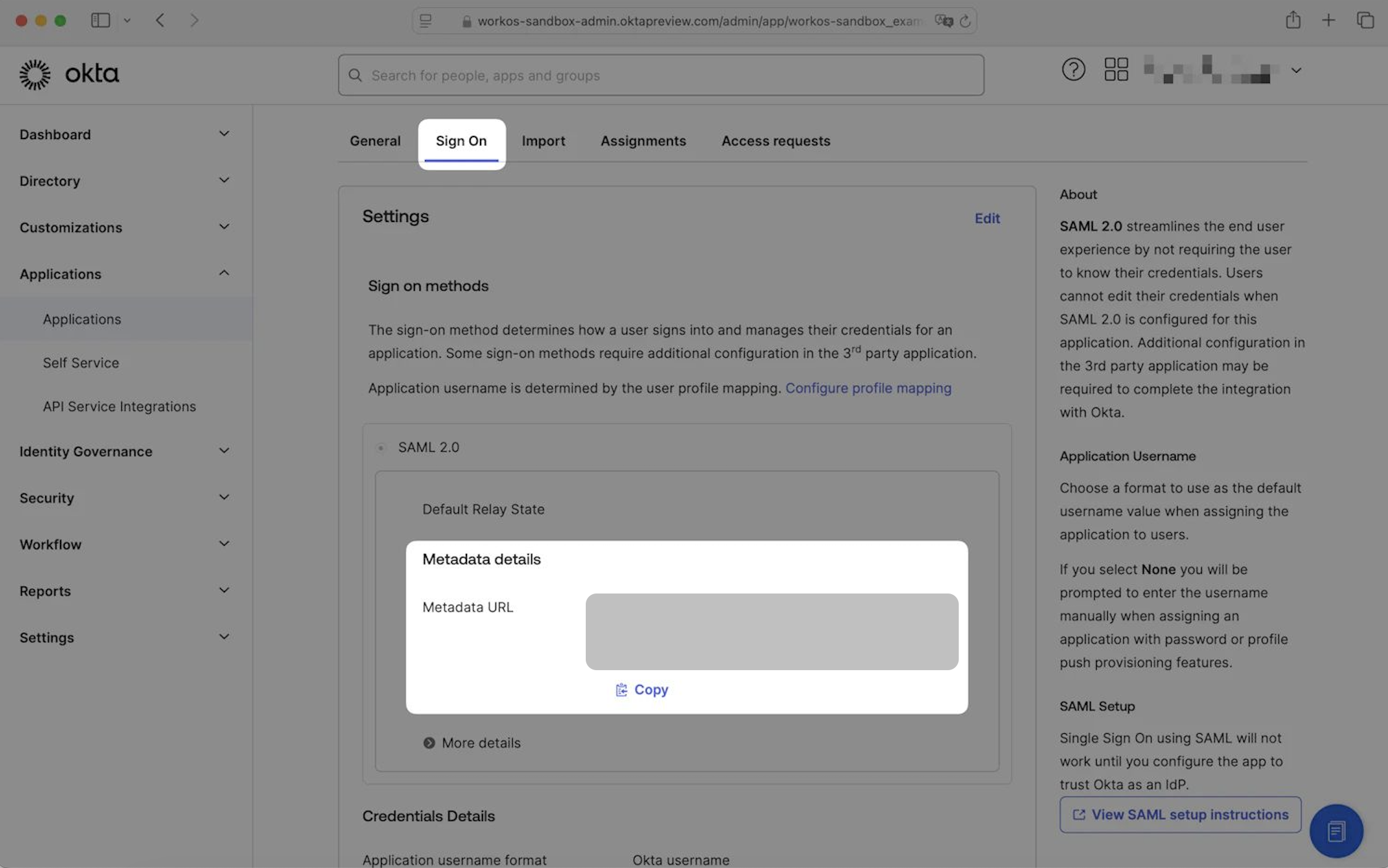The height and width of the screenshot is (868, 1388).
Task: Expand More details disclosure
Action: tap(472, 742)
